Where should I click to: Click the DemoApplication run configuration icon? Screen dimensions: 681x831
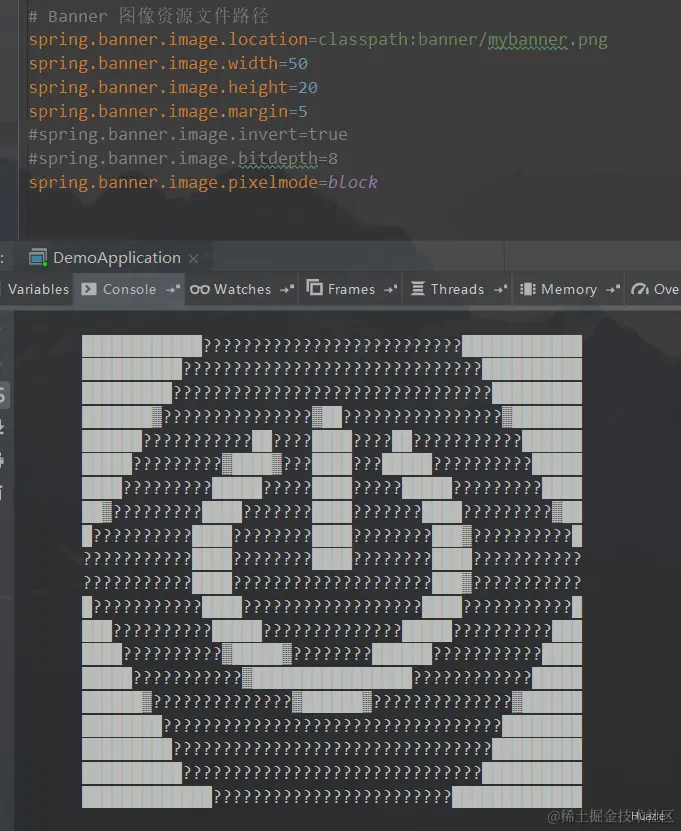click(38, 258)
